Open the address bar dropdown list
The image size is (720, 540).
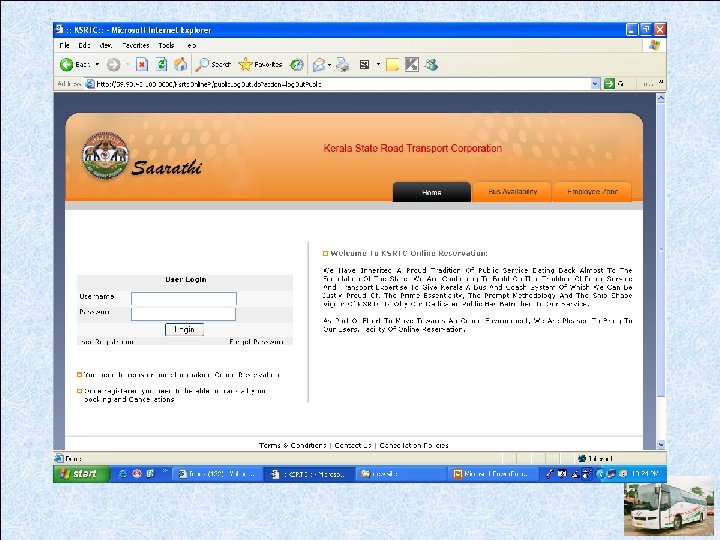(x=596, y=84)
